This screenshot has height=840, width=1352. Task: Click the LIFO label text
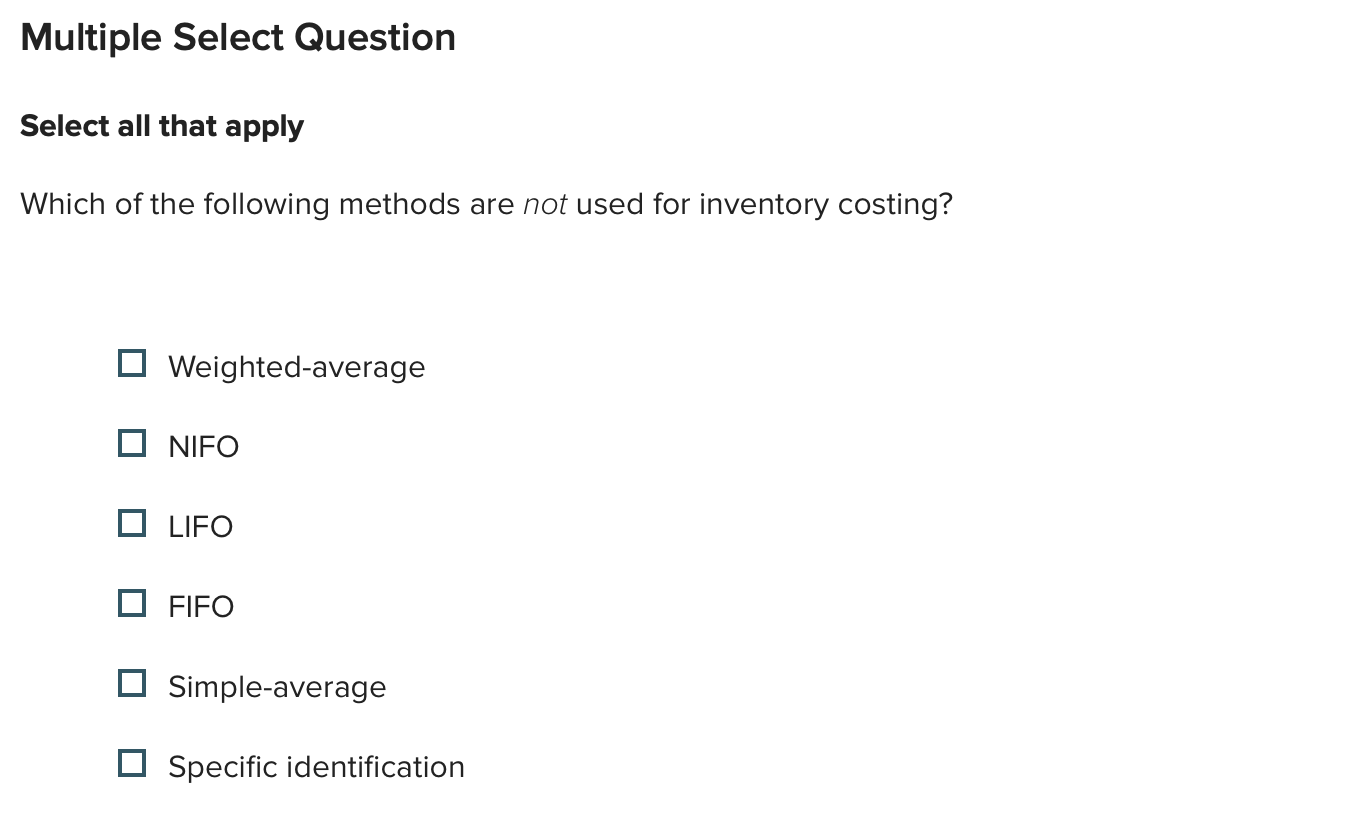click(200, 526)
